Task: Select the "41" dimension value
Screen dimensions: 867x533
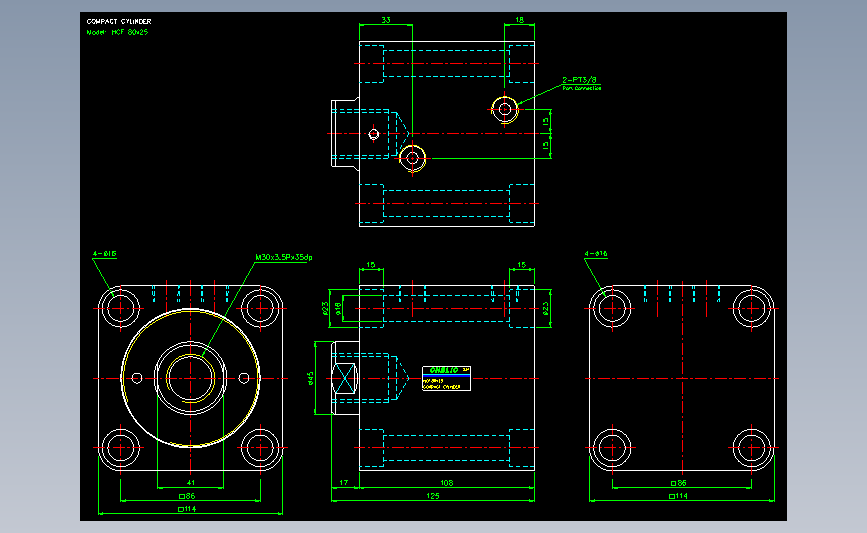Action: click(191, 483)
